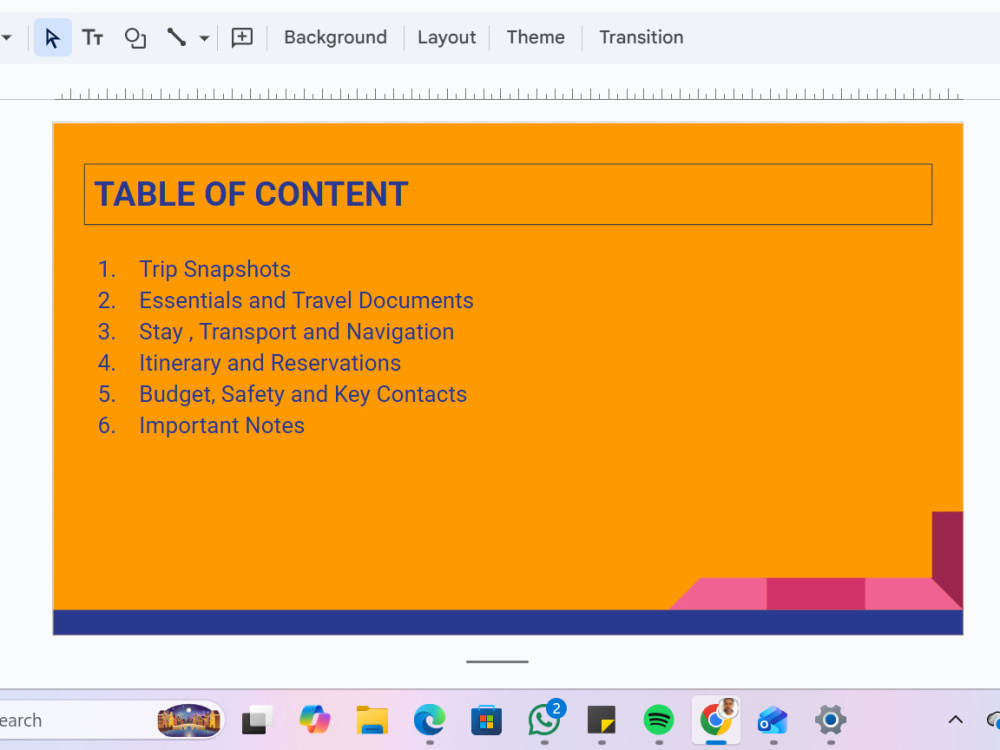Click the search highlight image in taskbar
This screenshot has height=750, width=1000.
click(189, 720)
